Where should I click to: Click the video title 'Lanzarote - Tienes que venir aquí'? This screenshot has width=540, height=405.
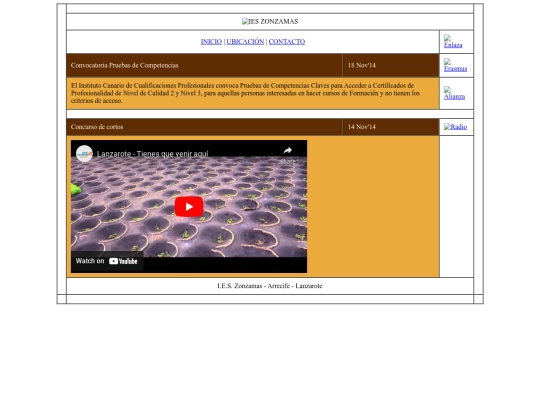[153, 154]
